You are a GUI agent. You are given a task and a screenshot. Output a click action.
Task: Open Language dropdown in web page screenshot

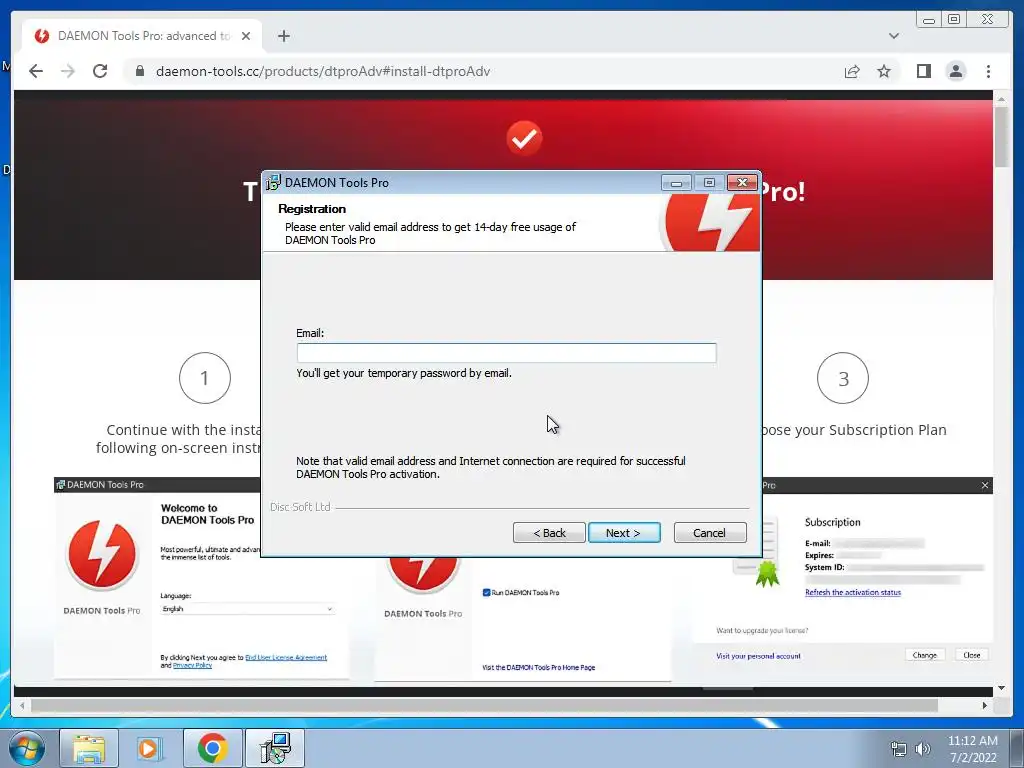[x=248, y=609]
